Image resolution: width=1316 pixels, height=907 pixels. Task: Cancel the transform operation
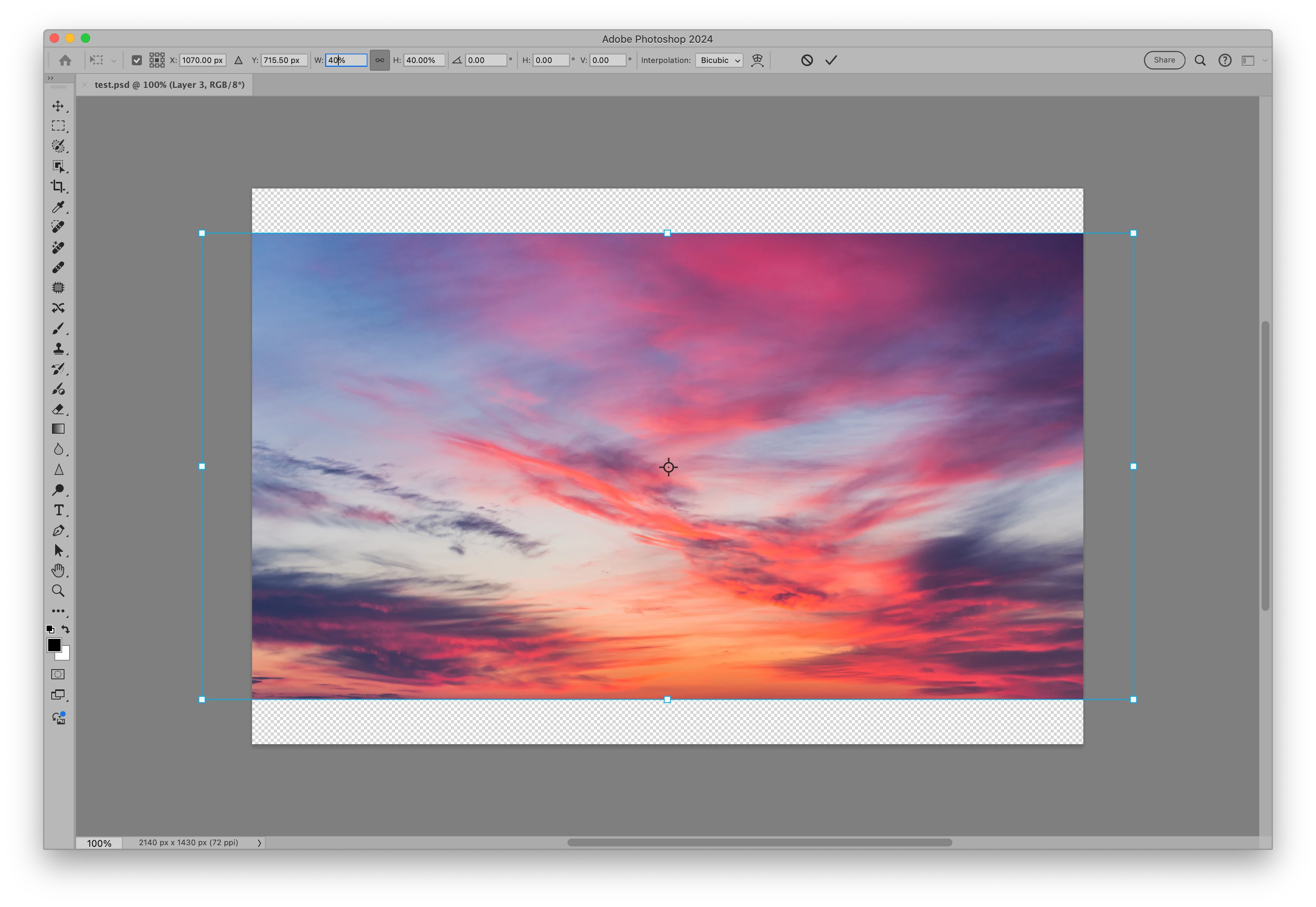pyautogui.click(x=806, y=60)
